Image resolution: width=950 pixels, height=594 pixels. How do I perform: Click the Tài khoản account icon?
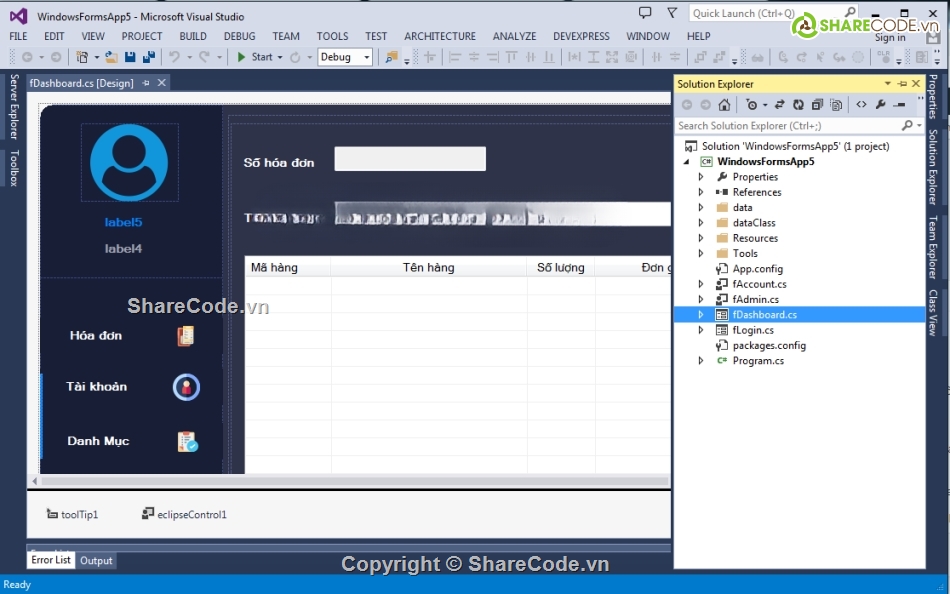(x=186, y=387)
